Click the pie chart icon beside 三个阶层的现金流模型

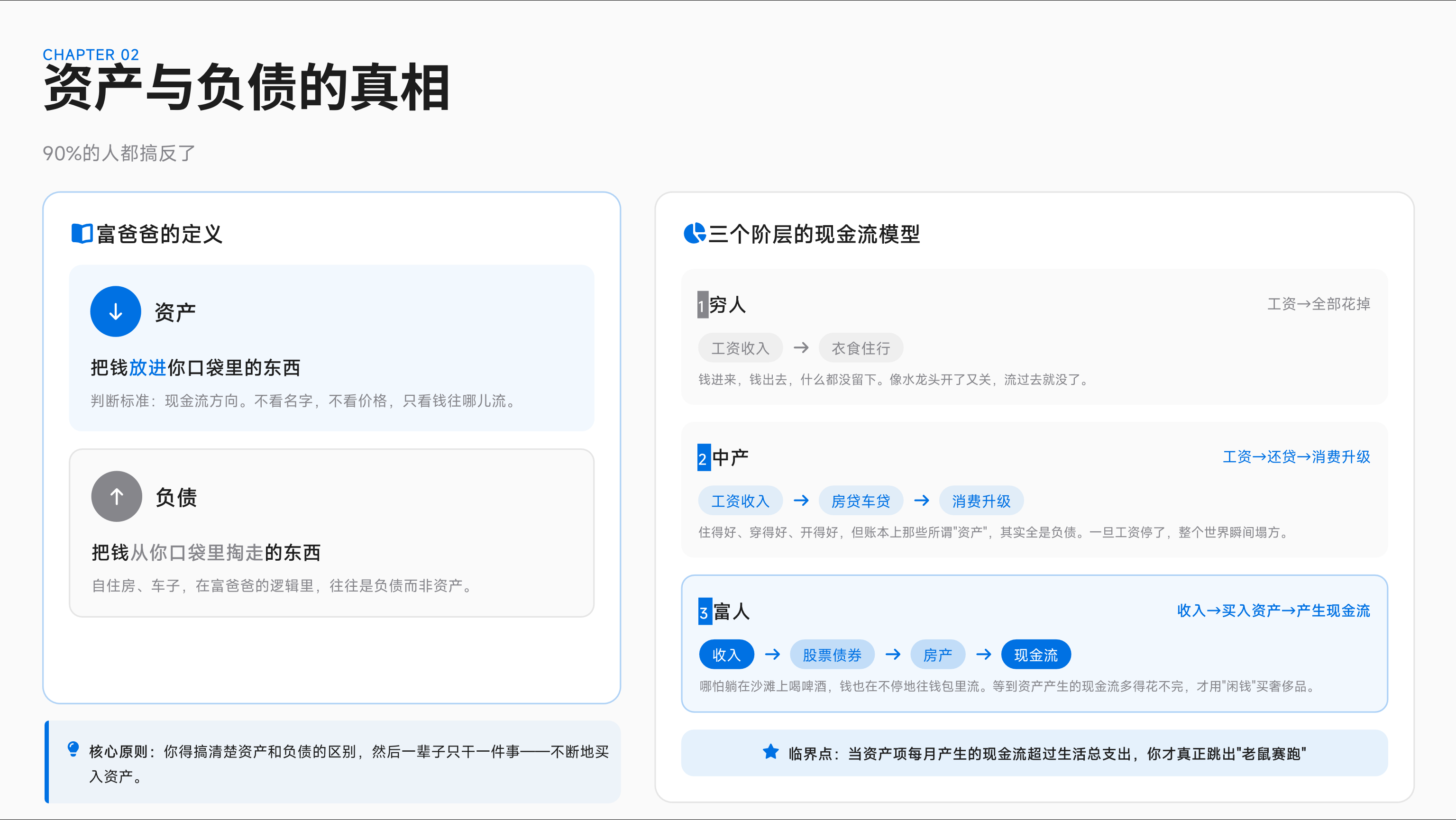point(694,233)
